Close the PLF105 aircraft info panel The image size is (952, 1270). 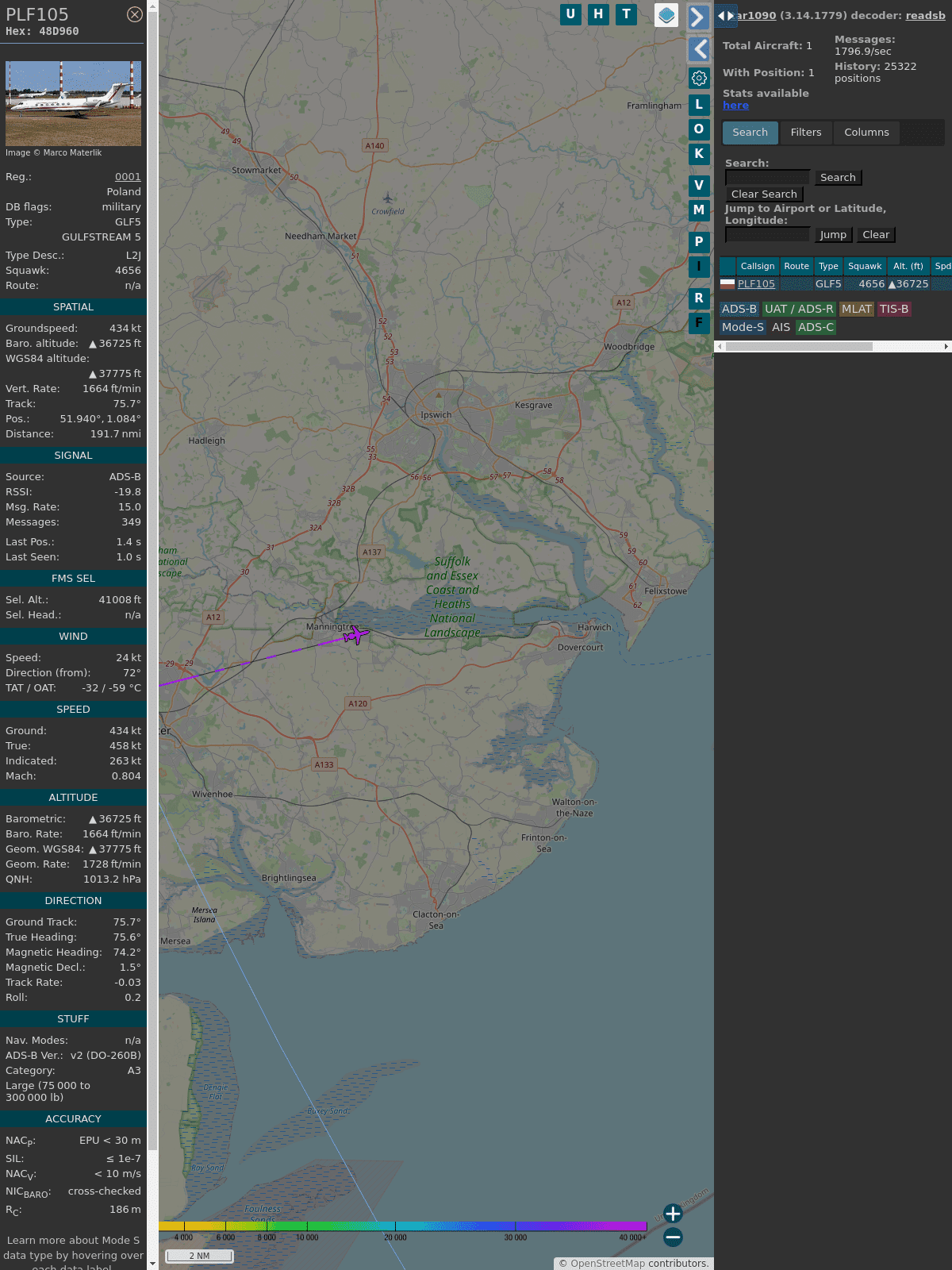tap(135, 14)
